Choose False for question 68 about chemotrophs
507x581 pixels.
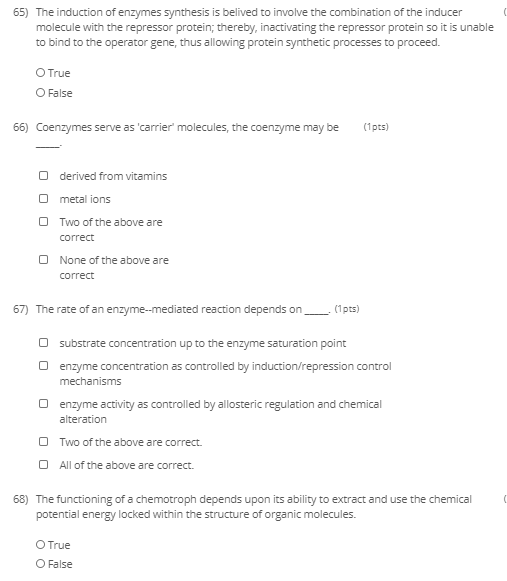(41, 564)
